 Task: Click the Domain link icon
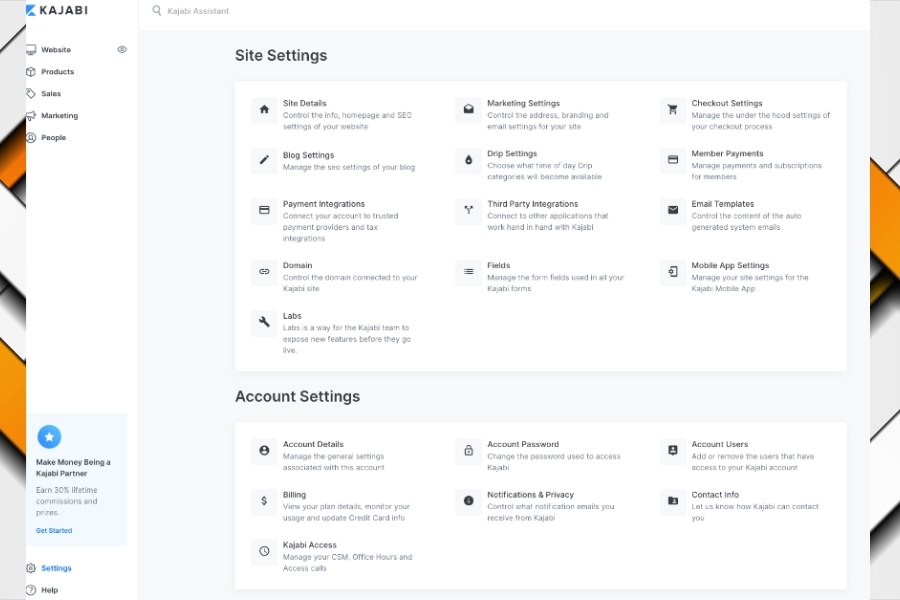pos(264,272)
